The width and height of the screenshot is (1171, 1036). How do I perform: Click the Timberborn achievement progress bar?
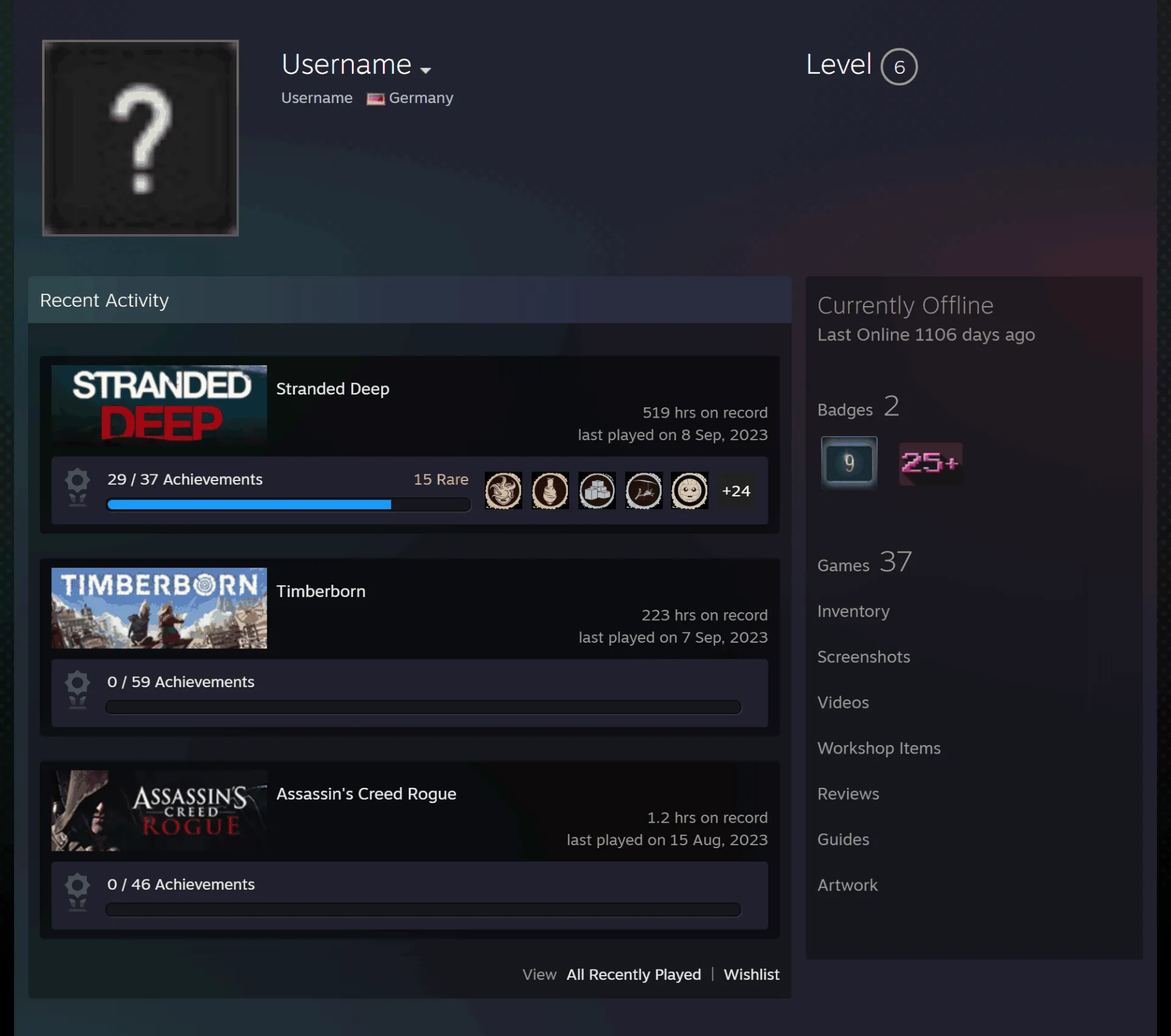pos(423,707)
